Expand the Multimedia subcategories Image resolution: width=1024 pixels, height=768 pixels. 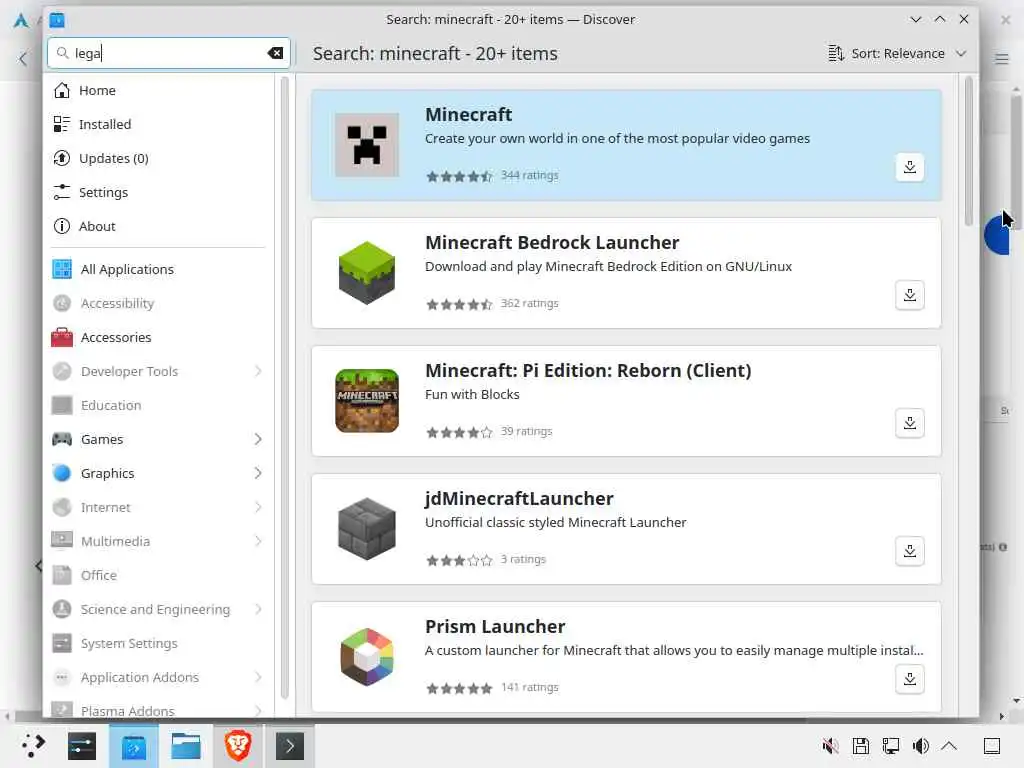258,541
